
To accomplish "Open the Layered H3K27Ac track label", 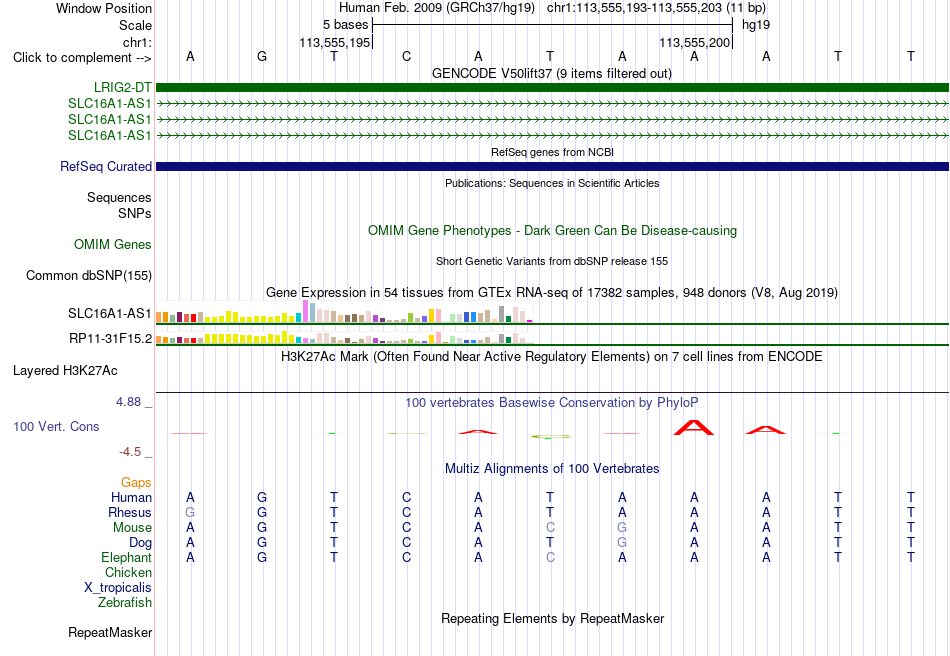I will (65, 371).
